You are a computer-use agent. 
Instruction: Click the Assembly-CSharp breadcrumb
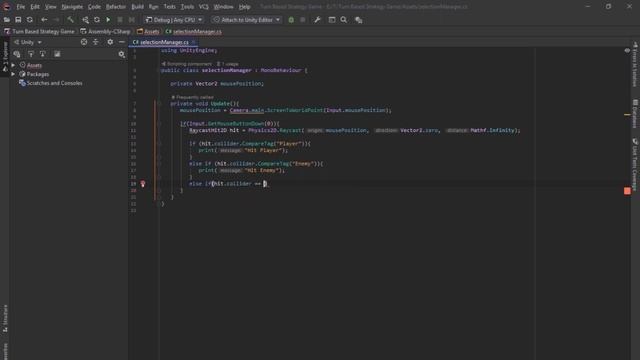tap(105, 31)
